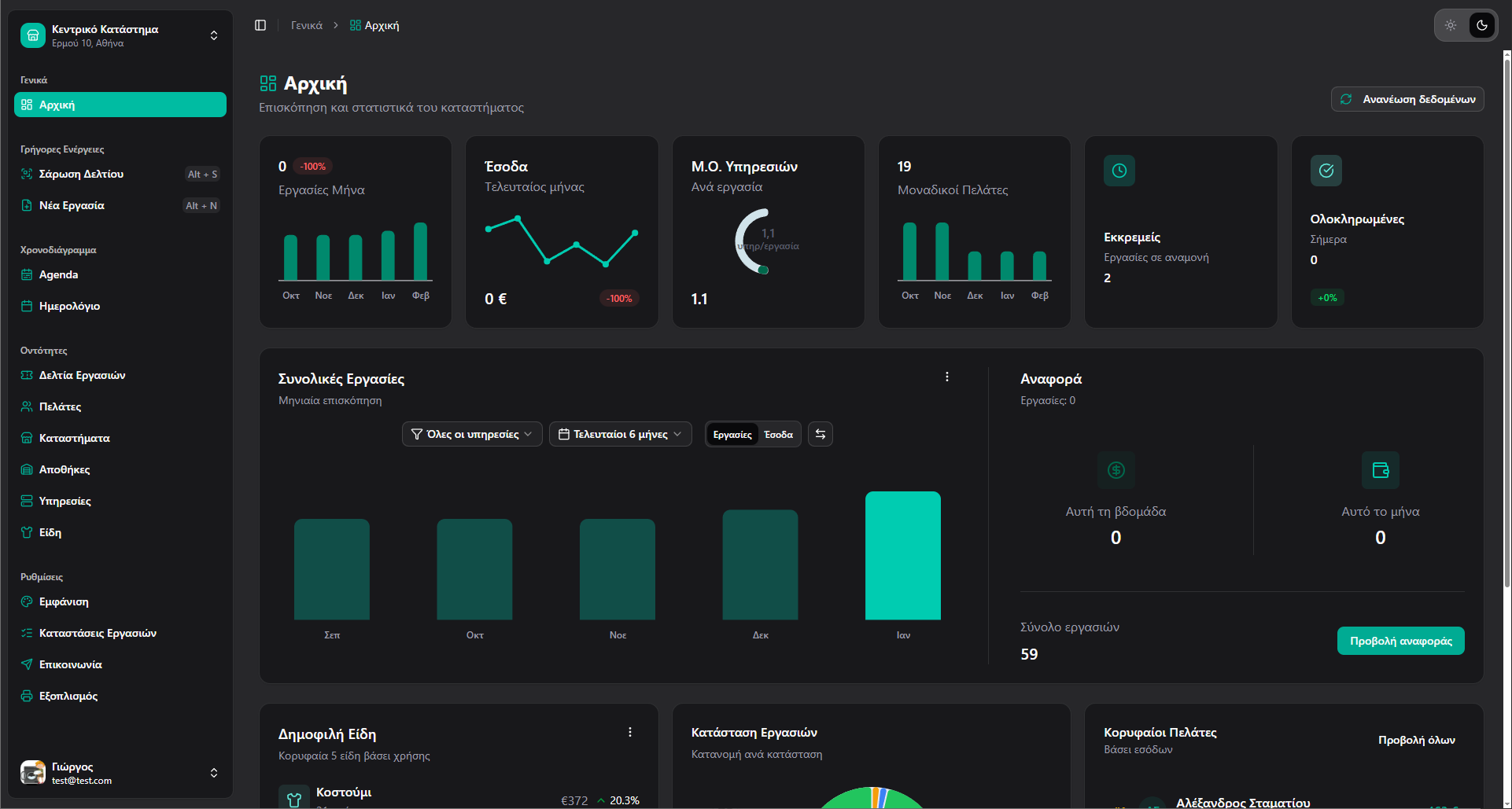Toggle the sidebar panel icon
The width and height of the screenshot is (1512, 809).
[x=260, y=25]
